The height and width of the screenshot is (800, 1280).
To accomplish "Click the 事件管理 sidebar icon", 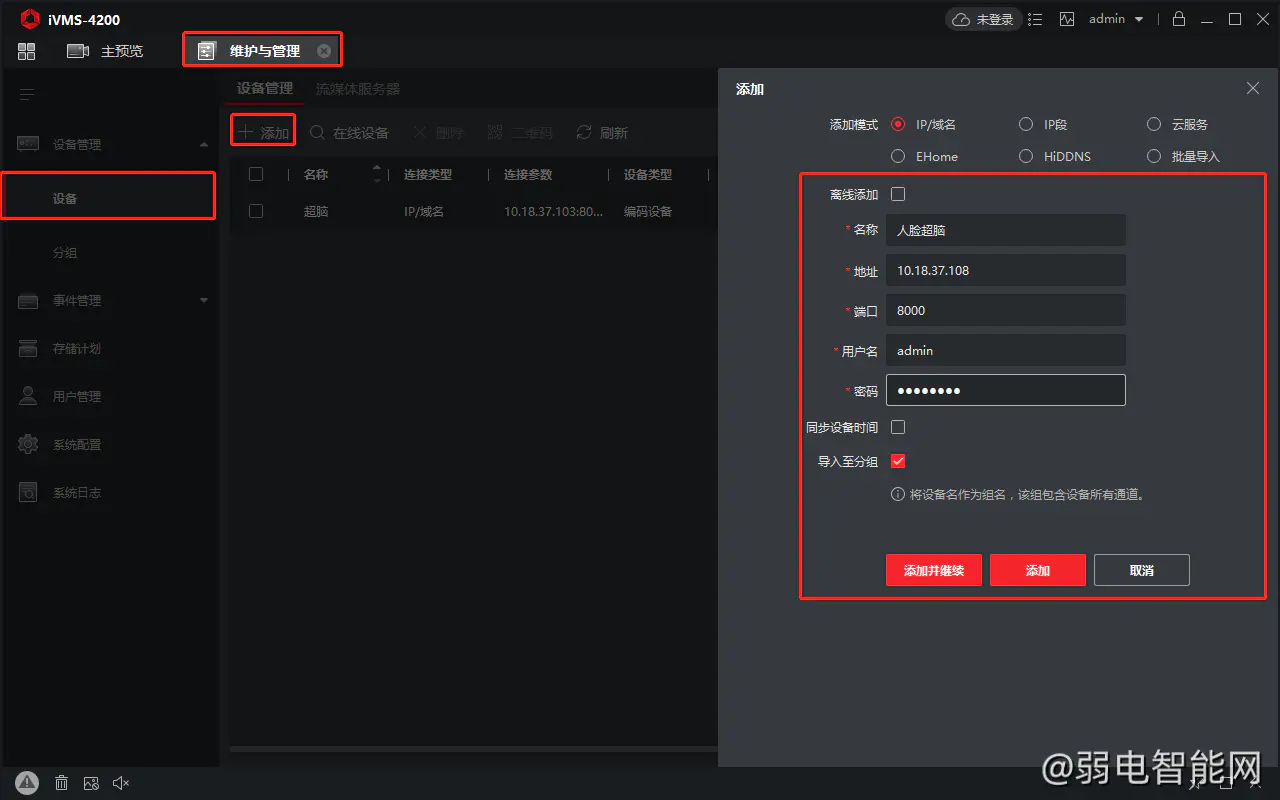I will (x=28, y=300).
